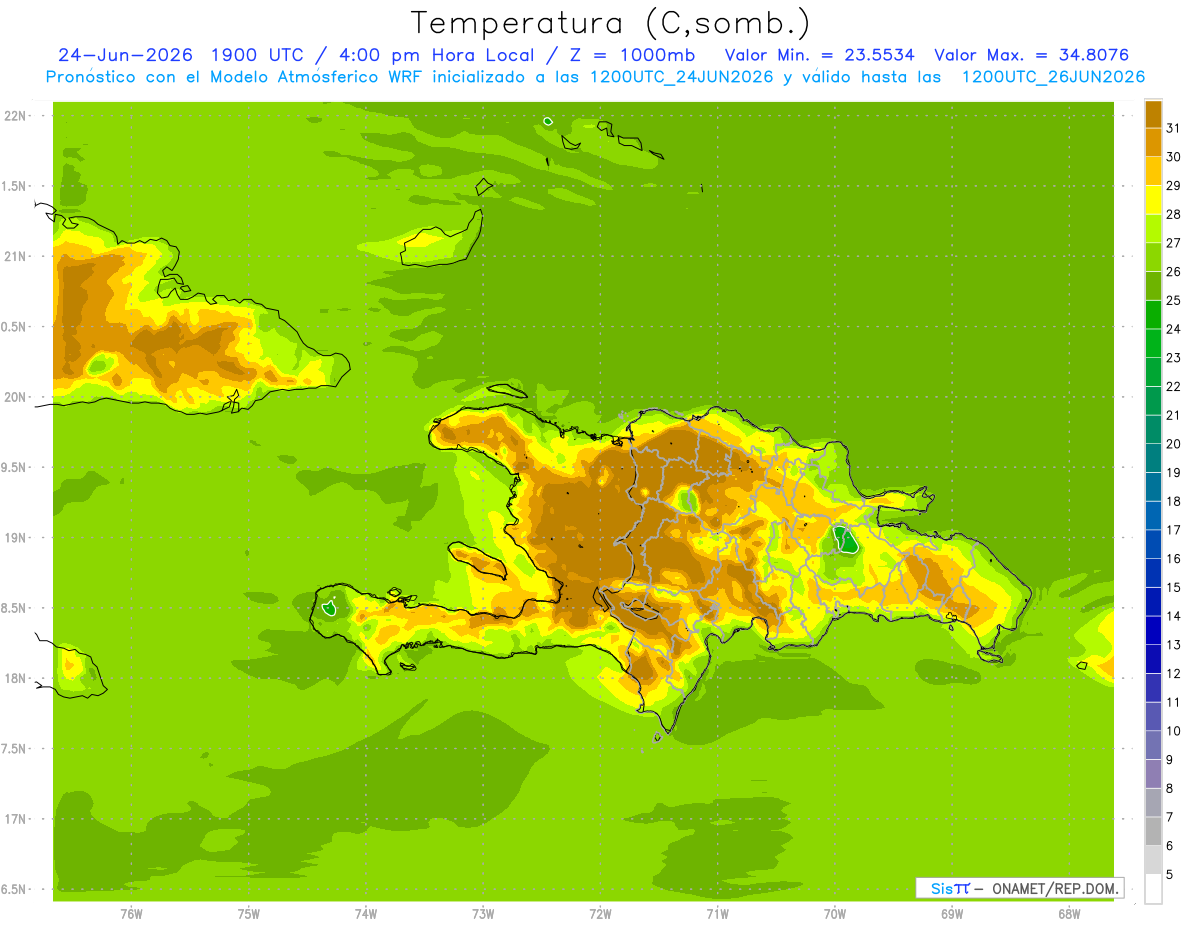Click the '17N' latitude axis label
The height and width of the screenshot is (927, 1200).
coord(17,819)
